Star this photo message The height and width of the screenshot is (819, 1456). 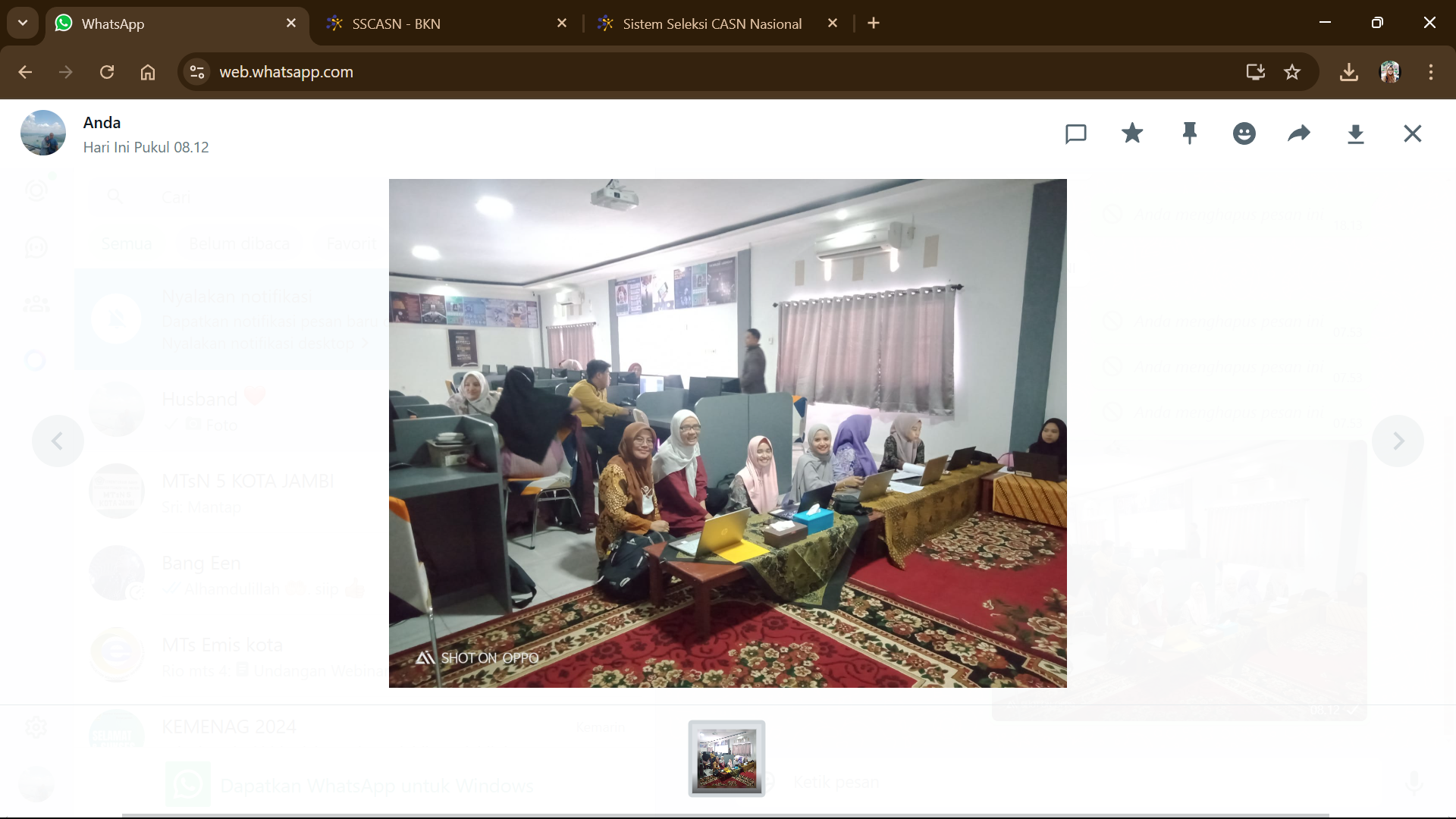tap(1132, 133)
